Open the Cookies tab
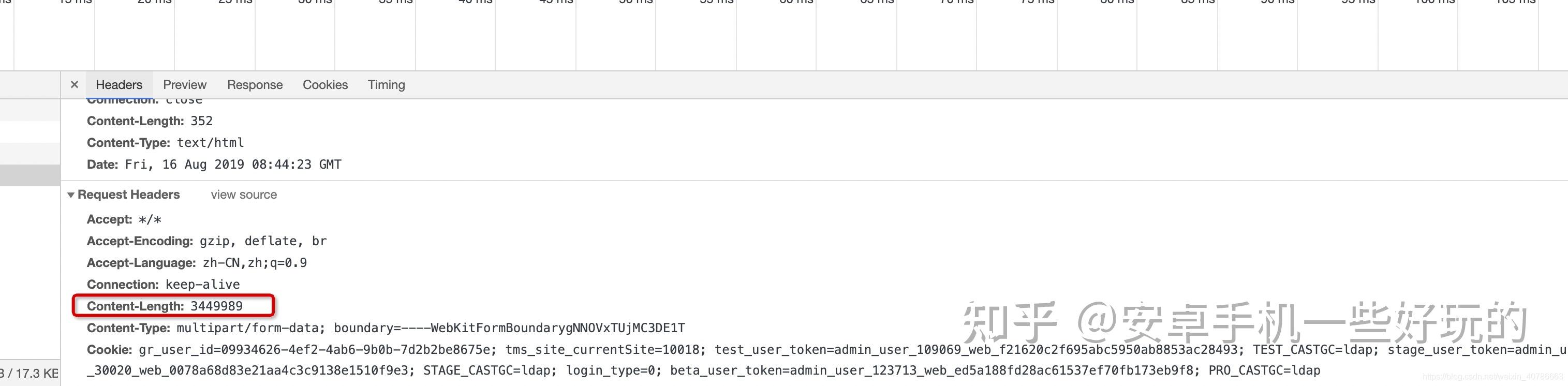The image size is (1568, 386). [x=325, y=85]
